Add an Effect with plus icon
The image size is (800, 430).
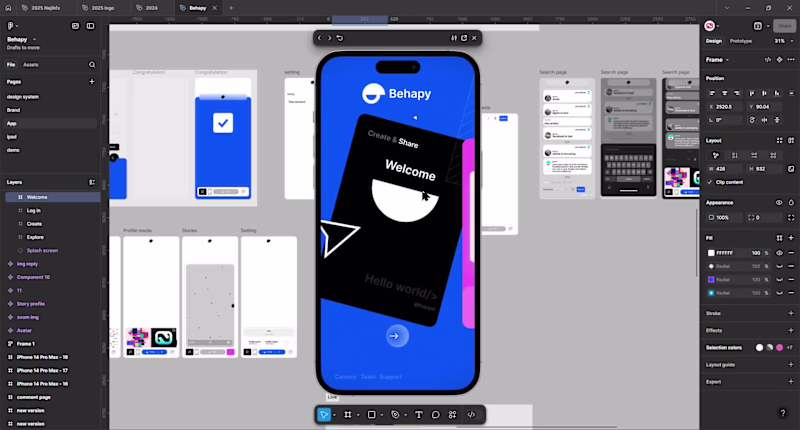[791, 331]
